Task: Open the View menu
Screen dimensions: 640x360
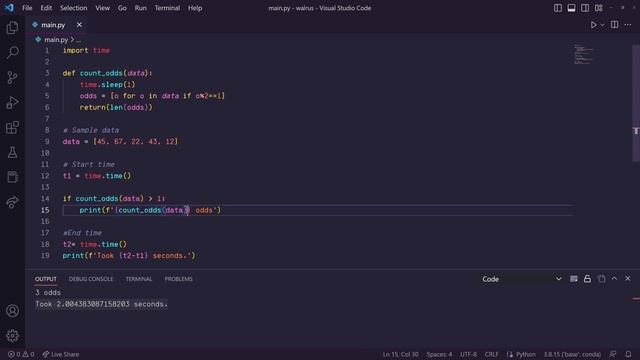Action: pos(102,8)
